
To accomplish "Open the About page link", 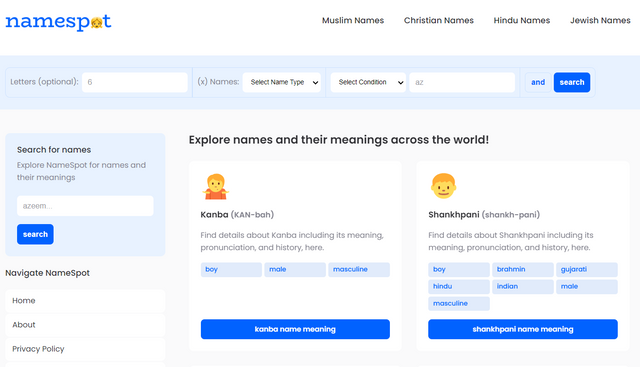I will 85,325.
